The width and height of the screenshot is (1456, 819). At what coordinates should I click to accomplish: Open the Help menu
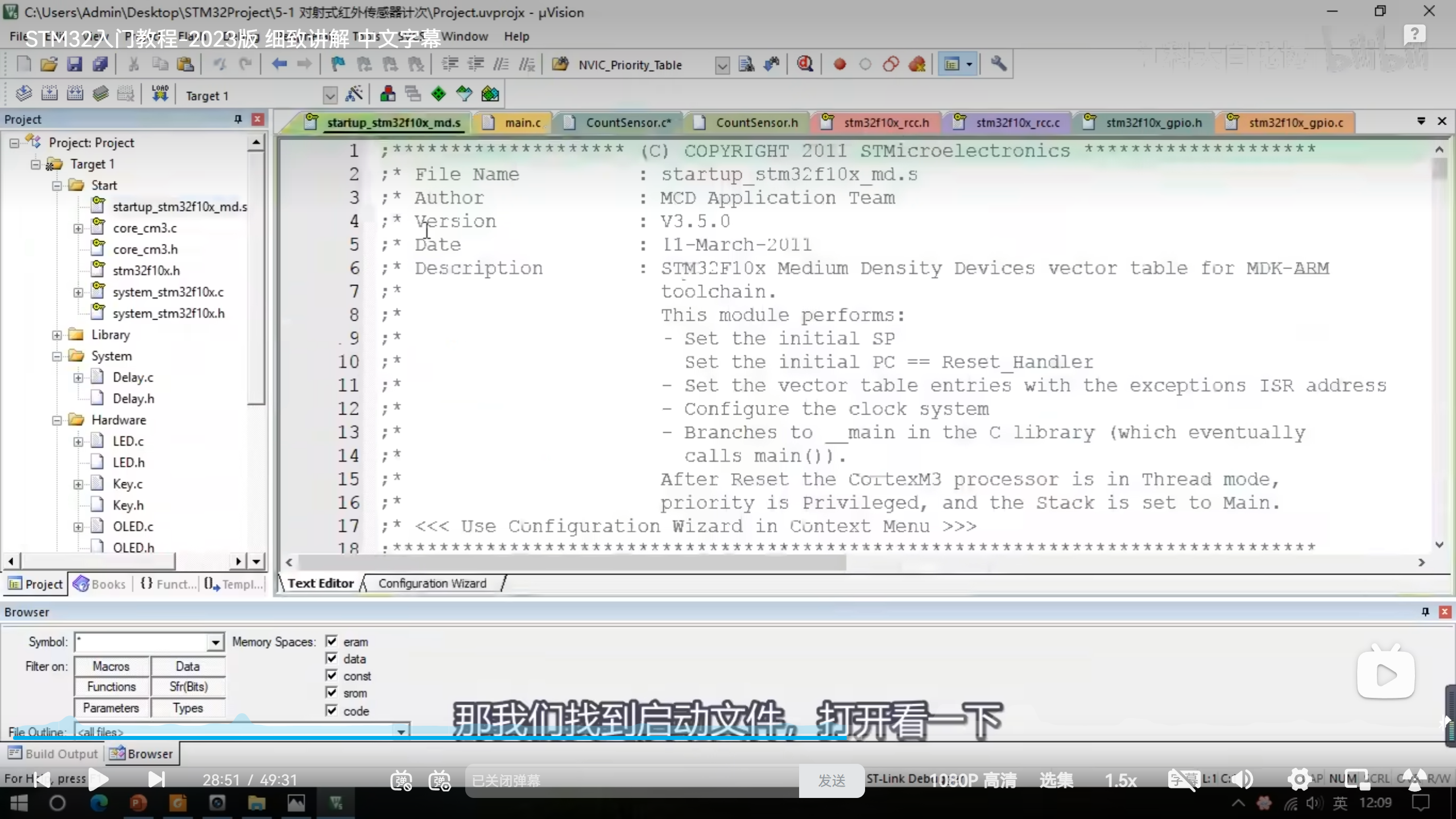[516, 36]
